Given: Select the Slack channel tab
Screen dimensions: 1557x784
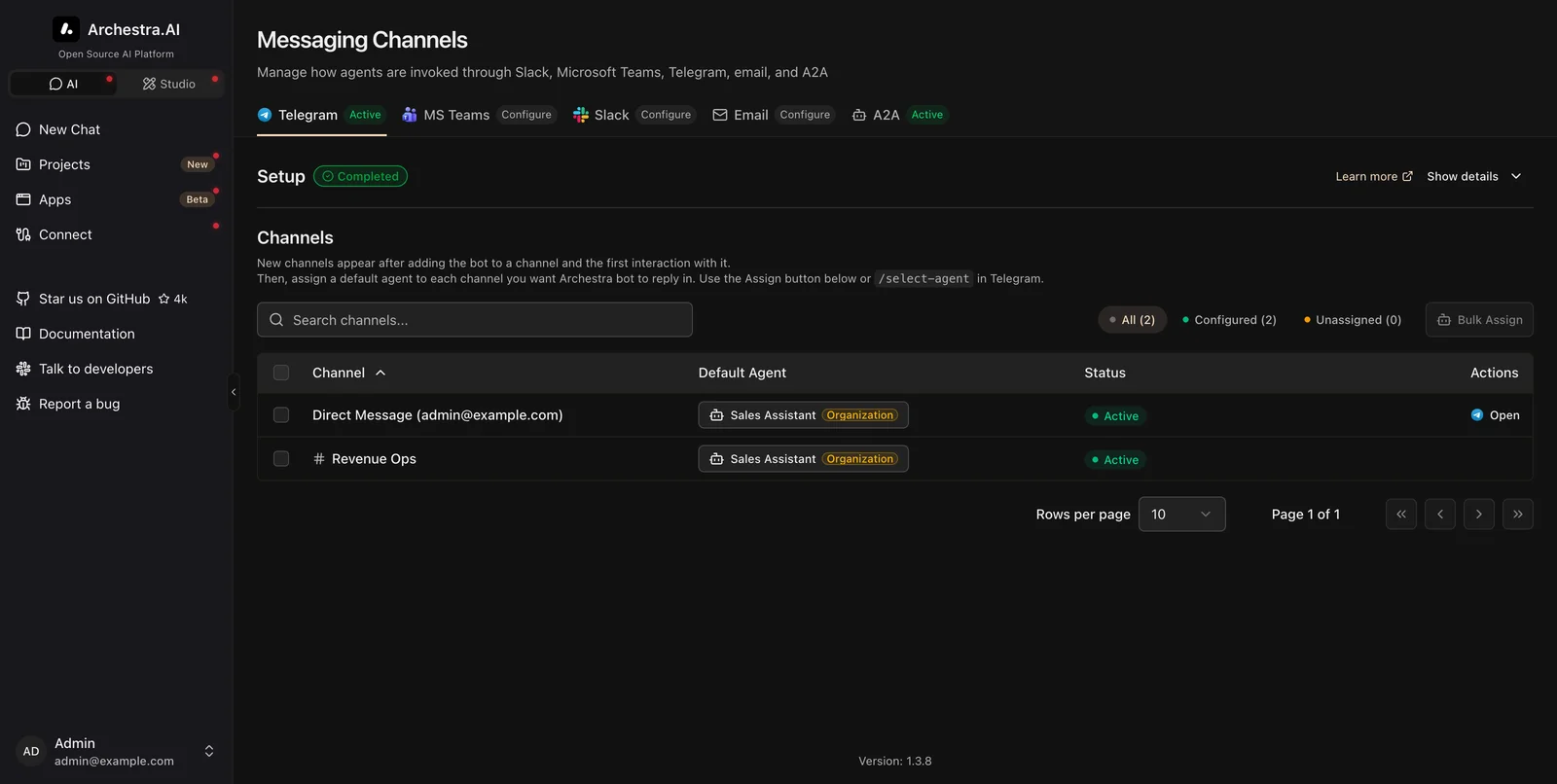Looking at the screenshot, I should pos(634,115).
